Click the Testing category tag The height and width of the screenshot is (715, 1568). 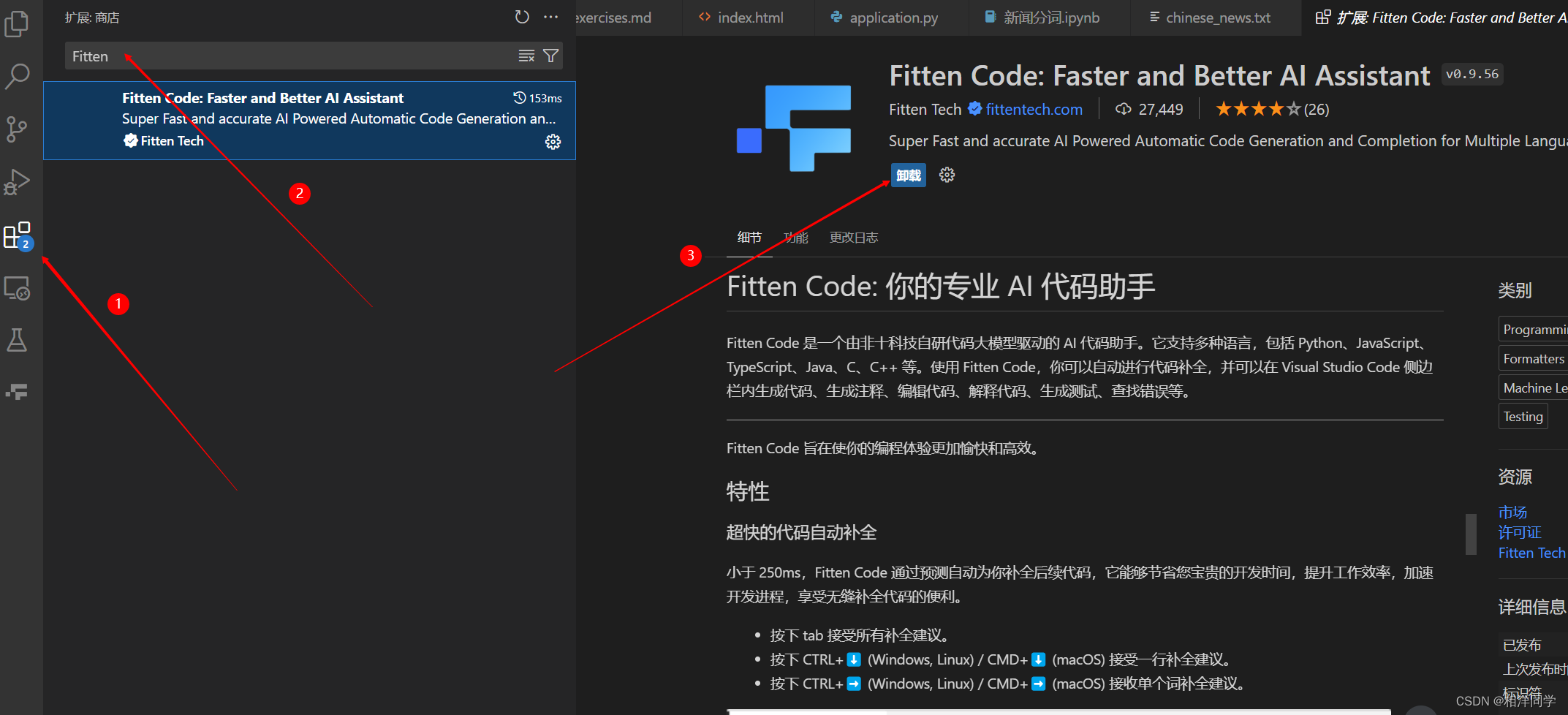pyautogui.click(x=1523, y=417)
